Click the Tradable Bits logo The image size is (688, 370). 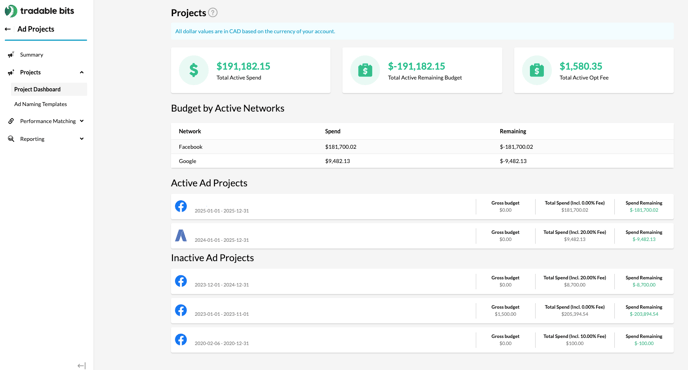pyautogui.click(x=39, y=11)
